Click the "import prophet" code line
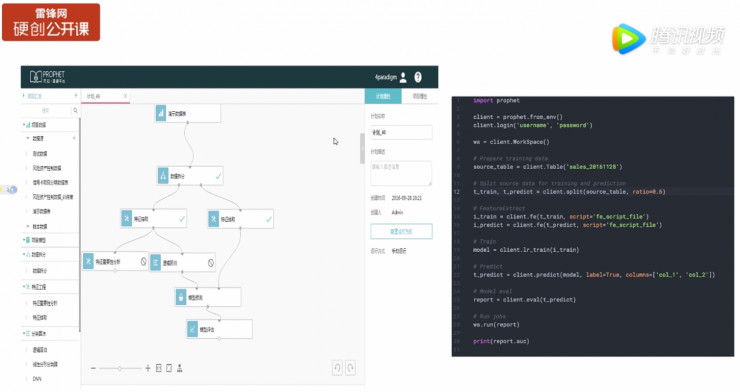The height and width of the screenshot is (392, 740). (496, 100)
